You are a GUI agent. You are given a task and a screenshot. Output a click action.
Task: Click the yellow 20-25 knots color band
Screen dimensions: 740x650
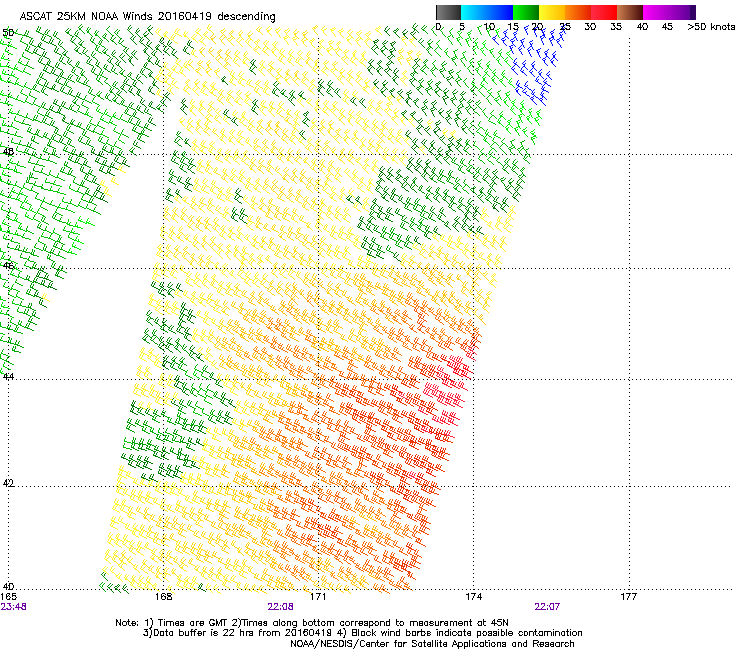(x=552, y=12)
